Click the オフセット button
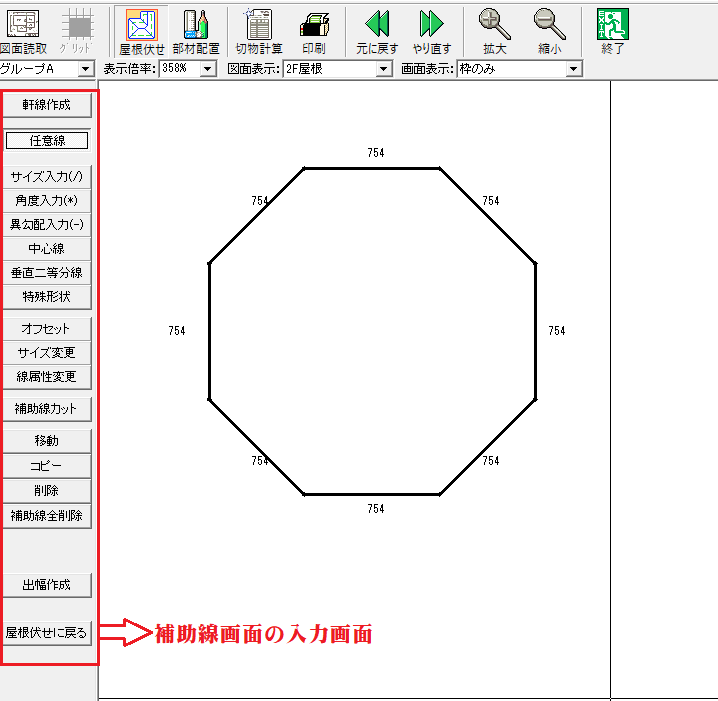This screenshot has height=701, width=718. (x=47, y=329)
